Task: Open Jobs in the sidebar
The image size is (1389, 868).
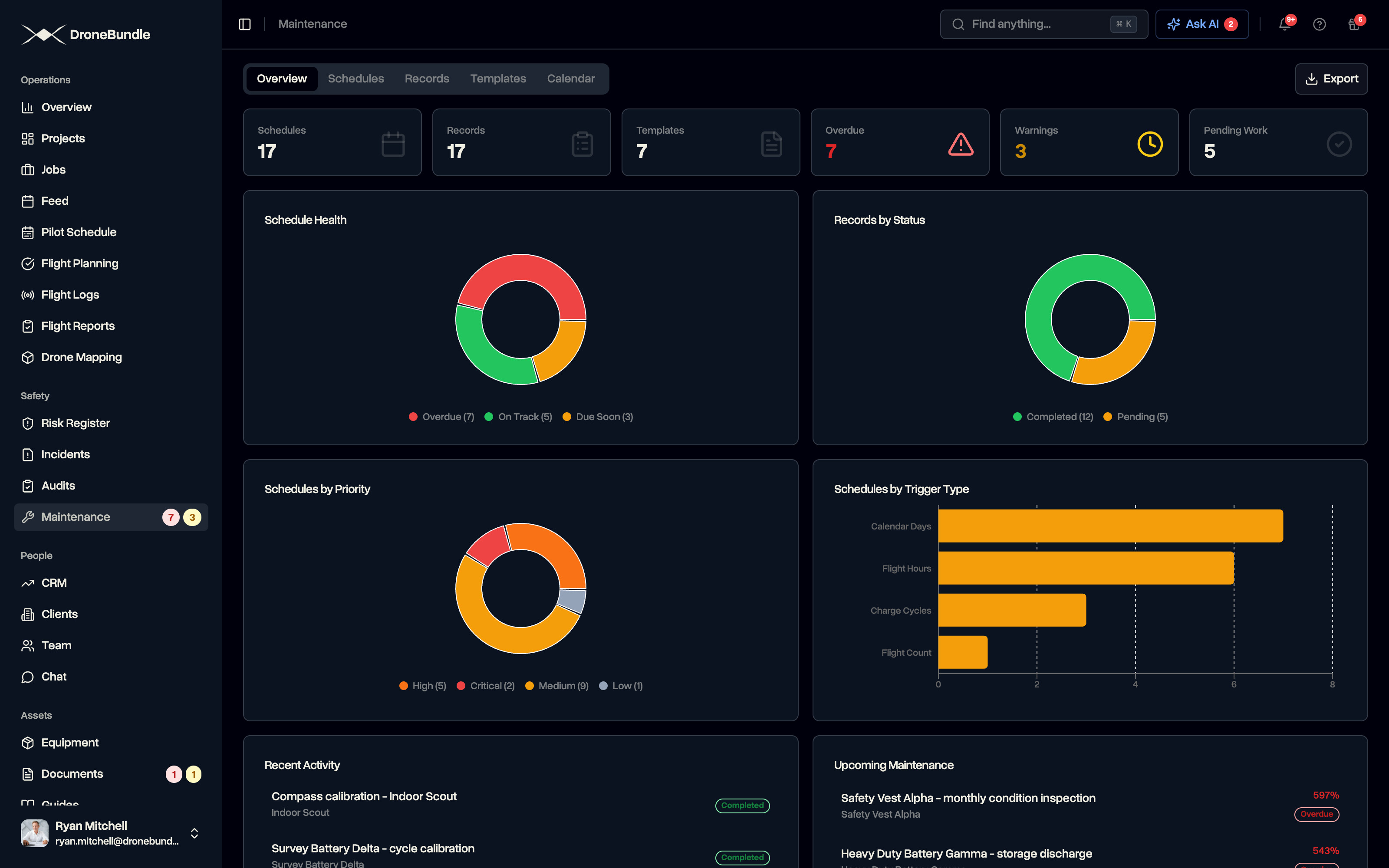Action: [x=111, y=170]
